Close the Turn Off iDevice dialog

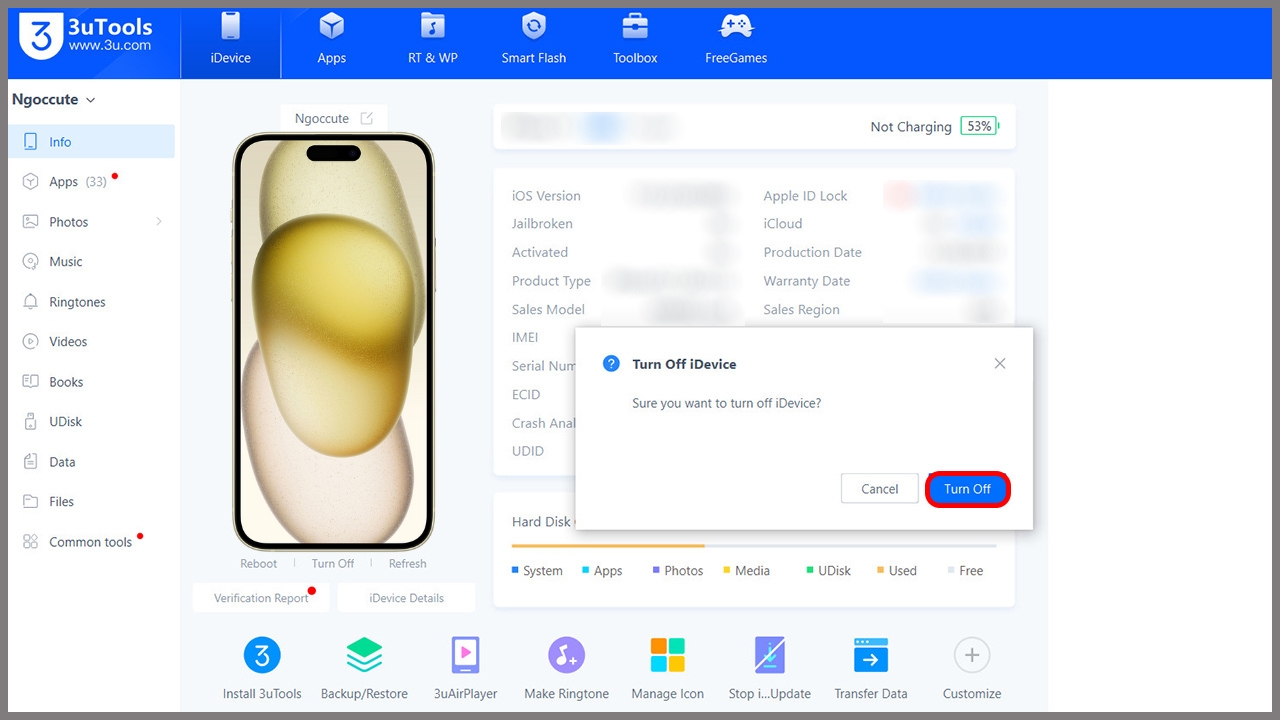click(1000, 364)
